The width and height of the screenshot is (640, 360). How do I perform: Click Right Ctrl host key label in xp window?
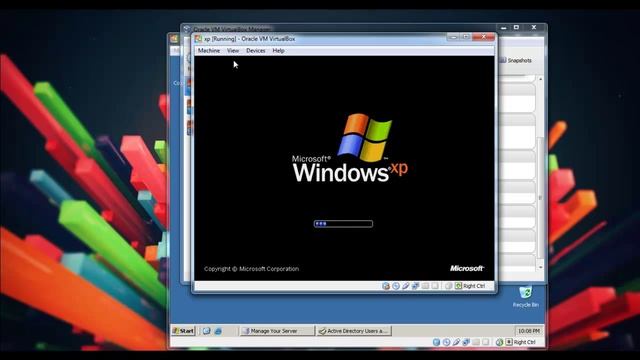pos(474,286)
